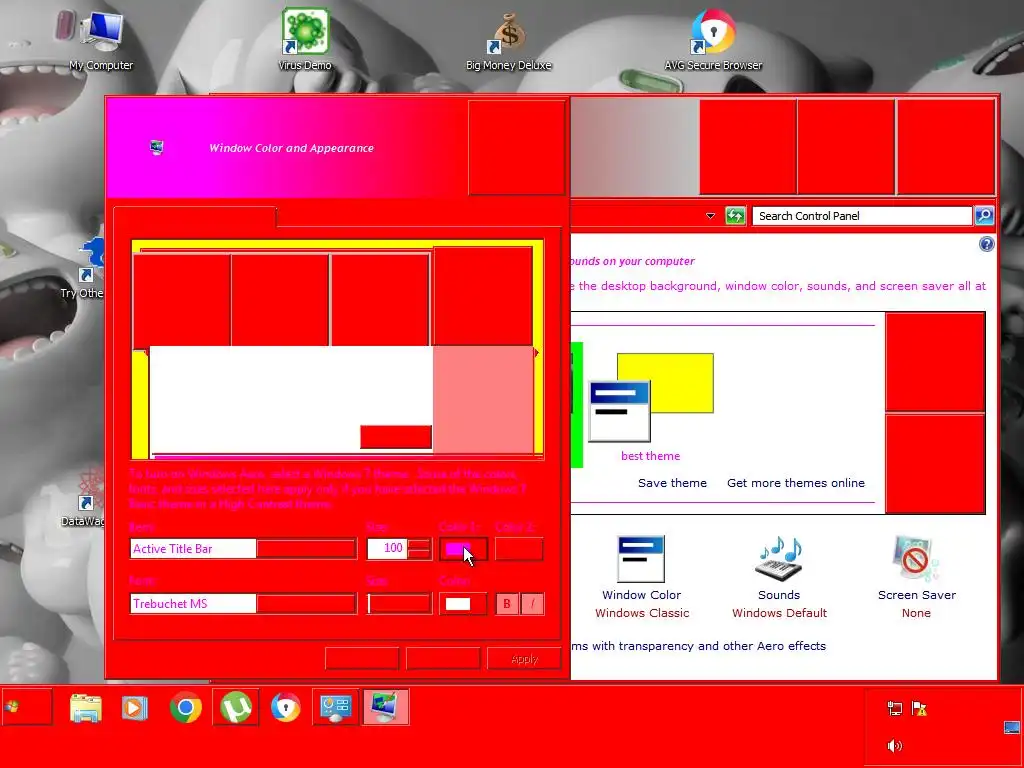
Task: Switch to Control Panel taskbar button
Action: click(x=336, y=707)
